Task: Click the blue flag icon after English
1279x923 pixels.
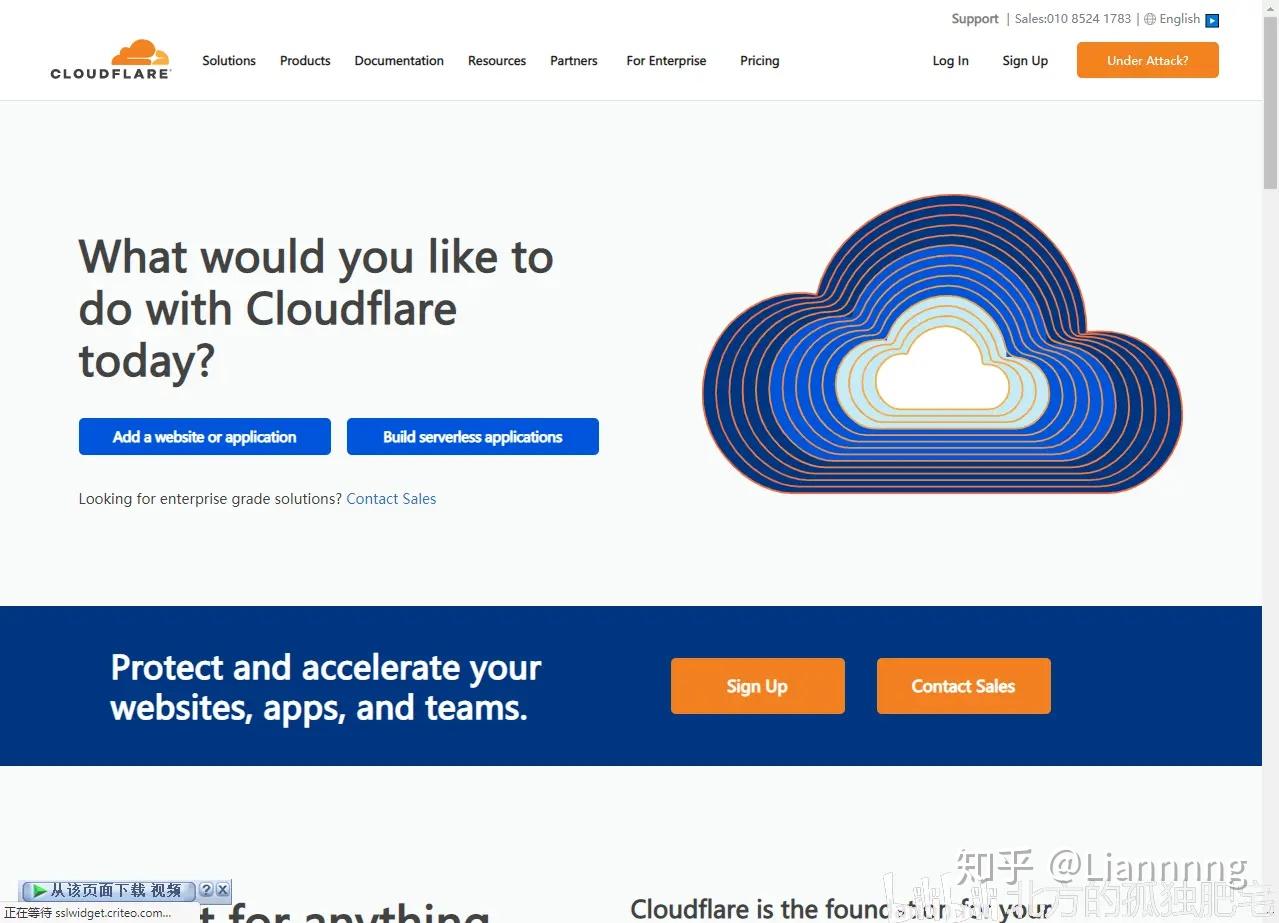Action: (x=1211, y=19)
